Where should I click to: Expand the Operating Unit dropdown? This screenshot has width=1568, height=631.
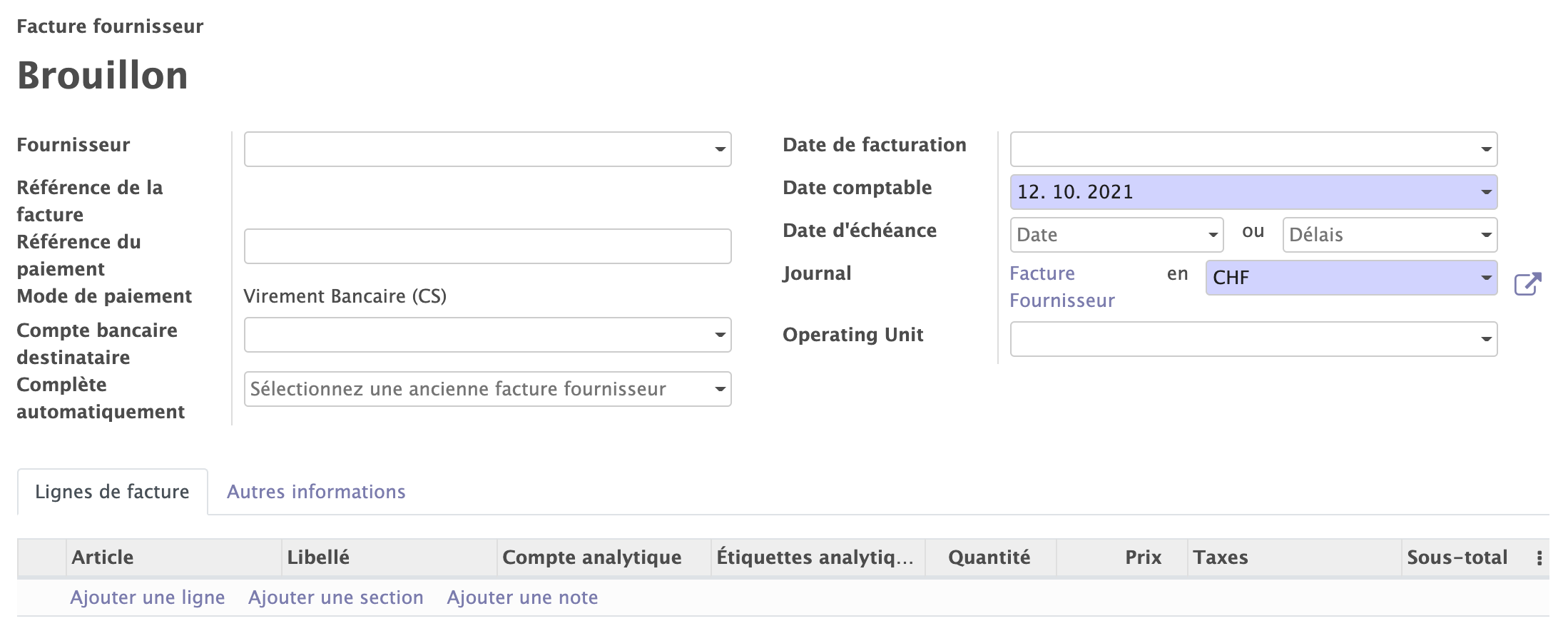(1253, 339)
